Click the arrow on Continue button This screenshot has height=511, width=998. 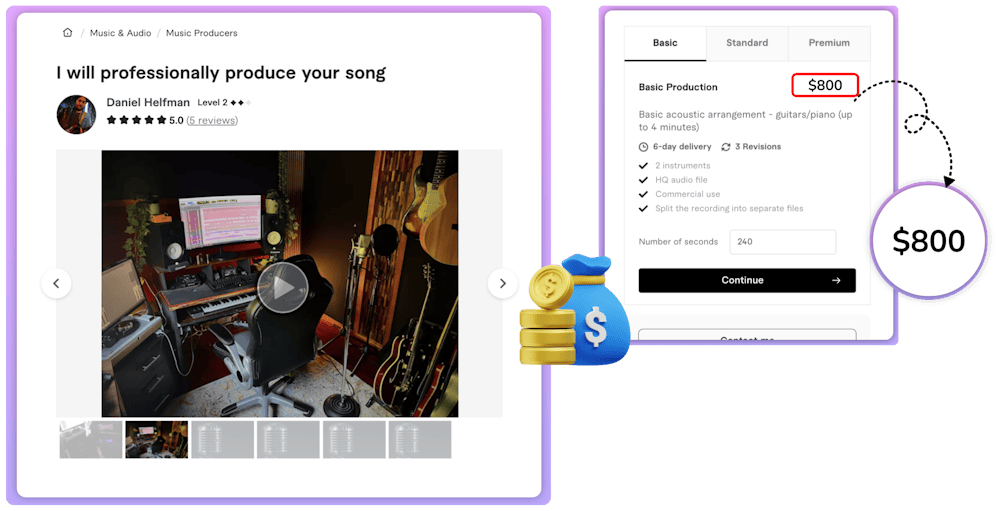point(836,280)
